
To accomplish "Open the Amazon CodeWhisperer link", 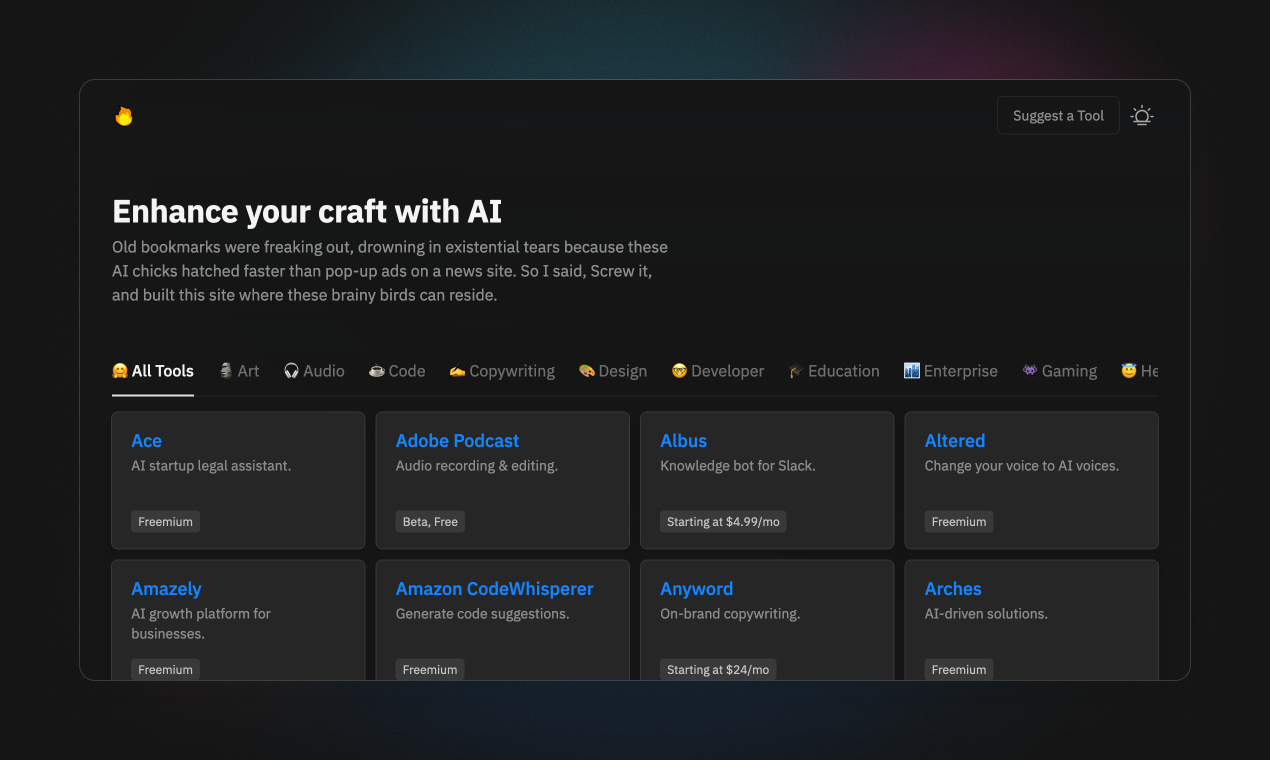I will click(x=494, y=589).
